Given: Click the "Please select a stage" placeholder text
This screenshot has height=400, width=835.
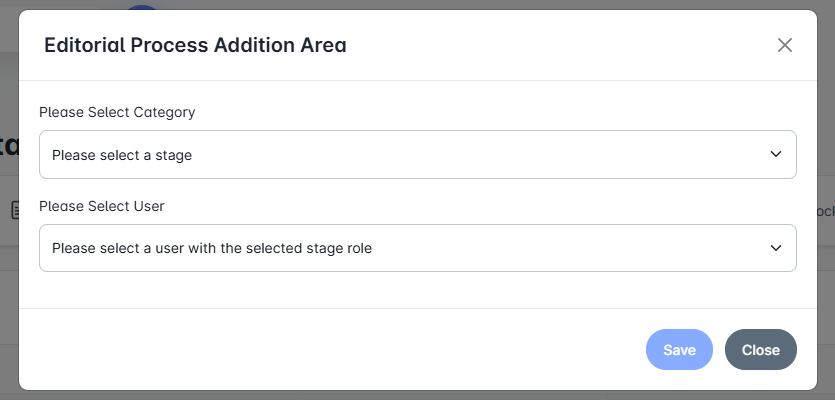Looking at the screenshot, I should (122, 155).
